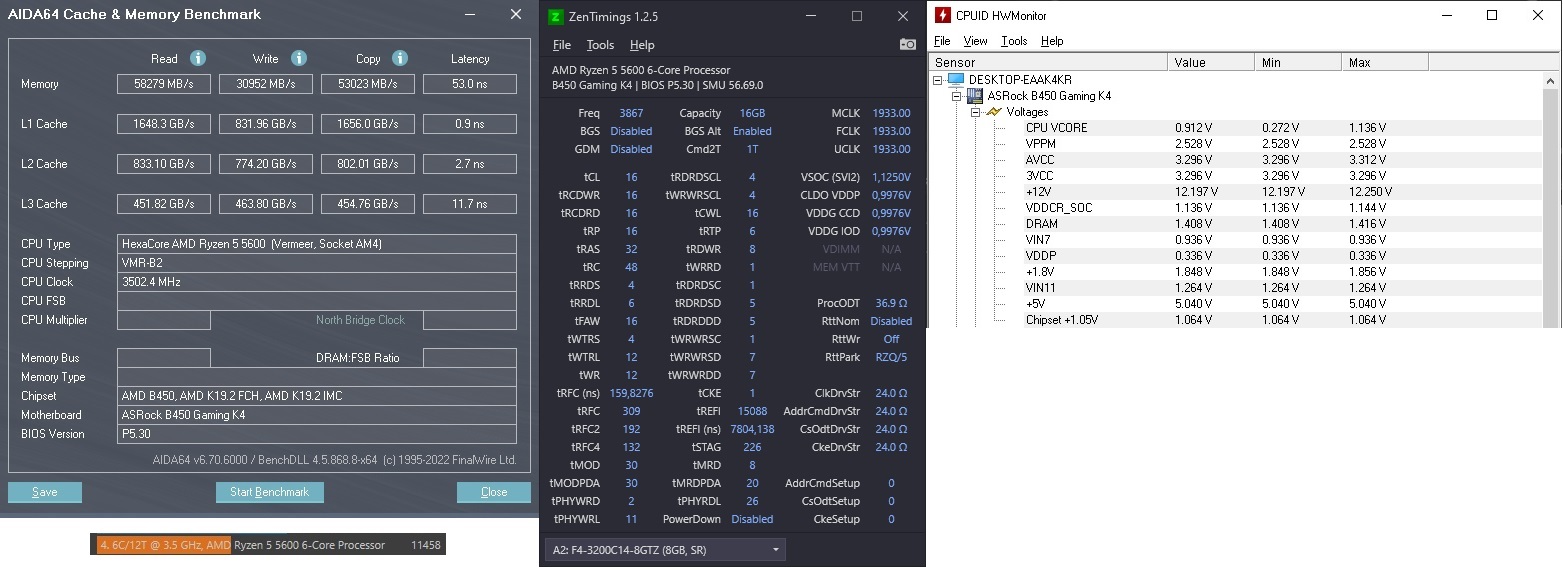This screenshot has height=568, width=1563.
Task: Close the AIDA64 Cache & Memory Benchmark window
Action: coord(516,14)
